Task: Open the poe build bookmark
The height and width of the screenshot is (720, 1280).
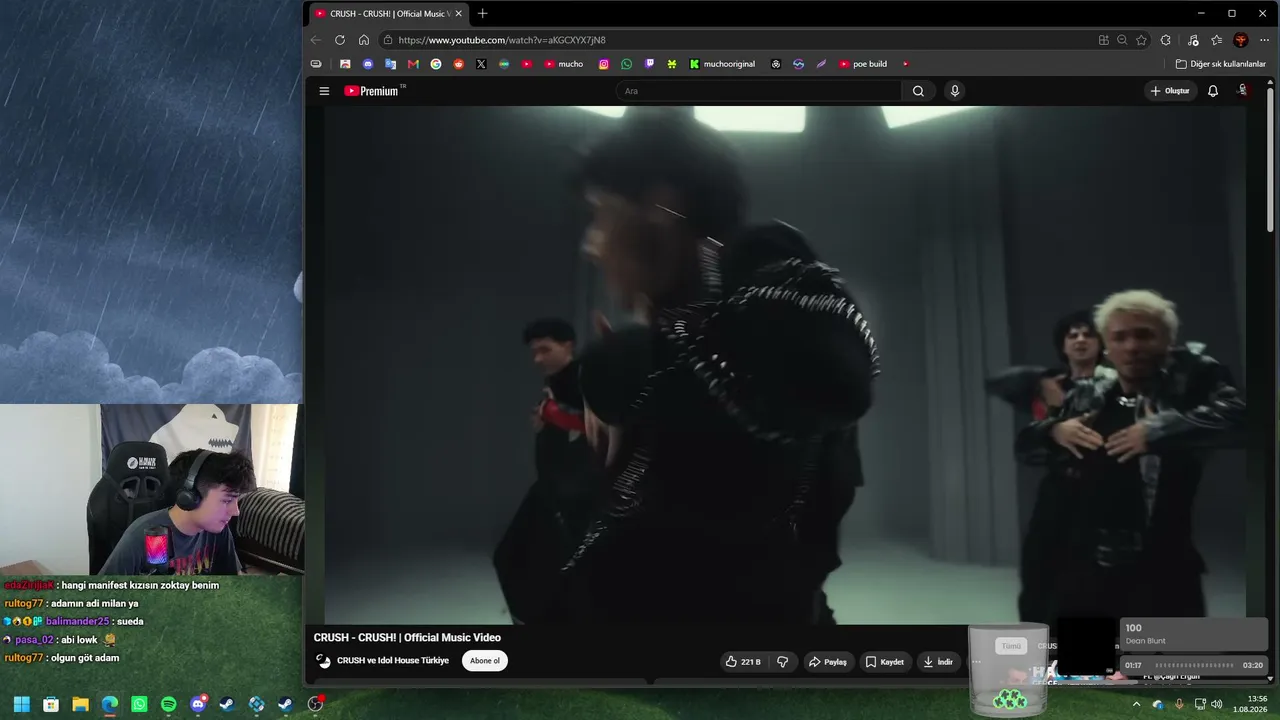Action: coord(863,64)
